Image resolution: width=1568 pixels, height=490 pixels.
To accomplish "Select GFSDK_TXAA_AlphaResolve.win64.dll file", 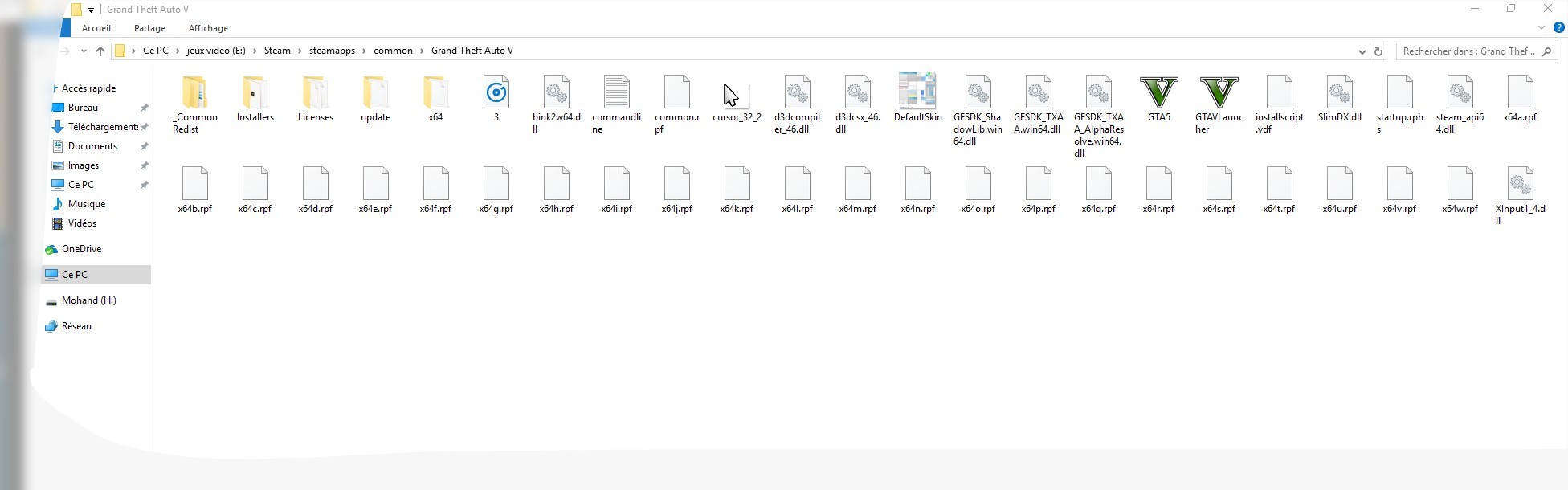I will coord(1099,117).
